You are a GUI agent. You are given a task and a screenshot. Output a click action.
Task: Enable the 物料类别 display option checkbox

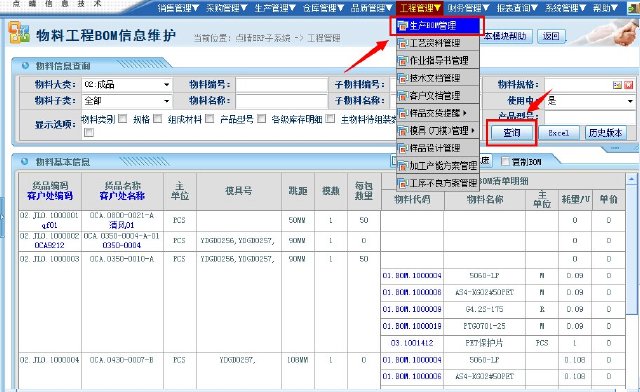(122, 119)
